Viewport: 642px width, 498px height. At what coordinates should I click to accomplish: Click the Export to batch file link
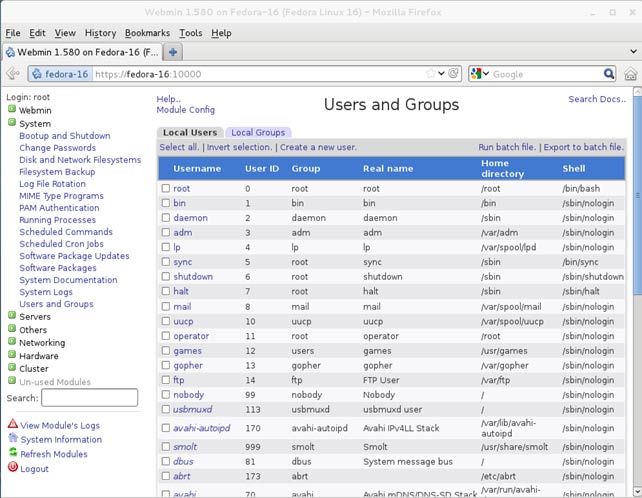point(584,147)
